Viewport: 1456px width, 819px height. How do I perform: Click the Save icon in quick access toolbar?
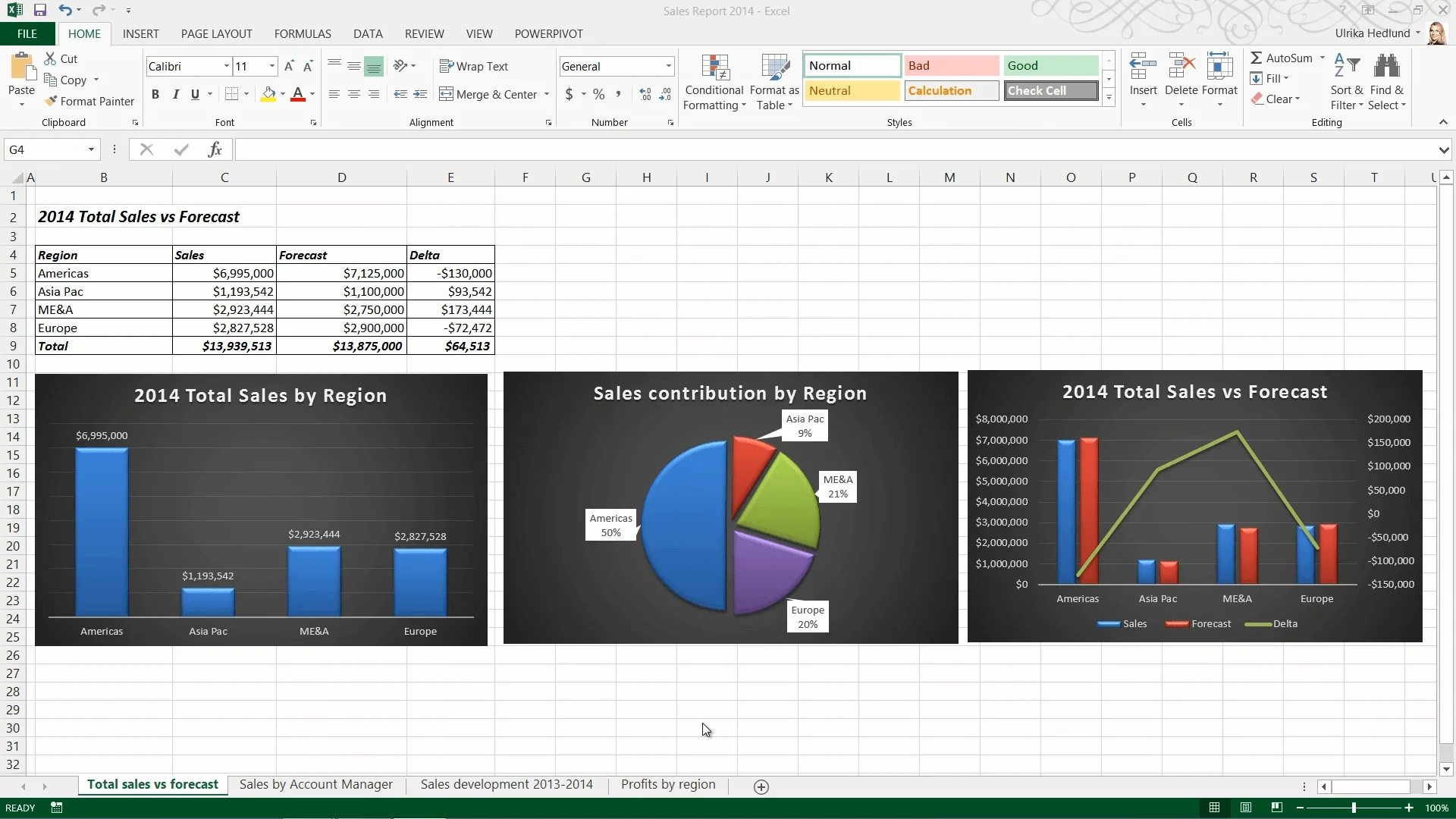pos(40,11)
